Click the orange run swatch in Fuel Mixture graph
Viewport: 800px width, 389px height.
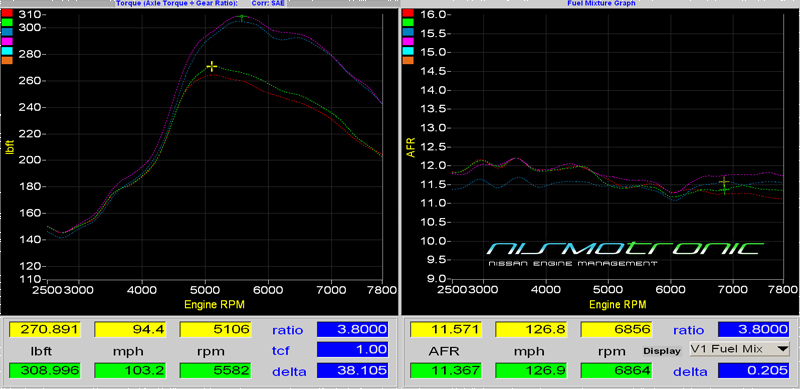408,60
